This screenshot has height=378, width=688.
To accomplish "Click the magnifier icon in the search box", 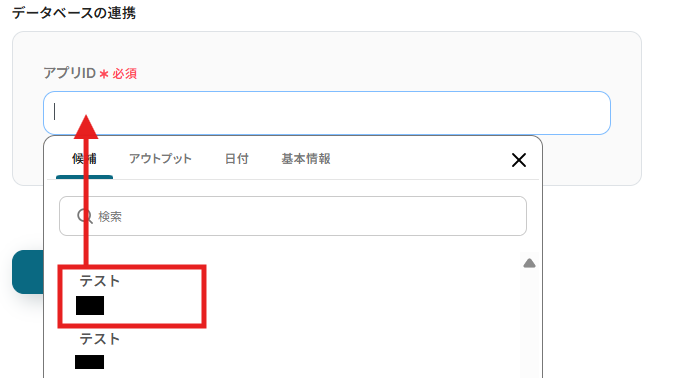I will pos(84,216).
